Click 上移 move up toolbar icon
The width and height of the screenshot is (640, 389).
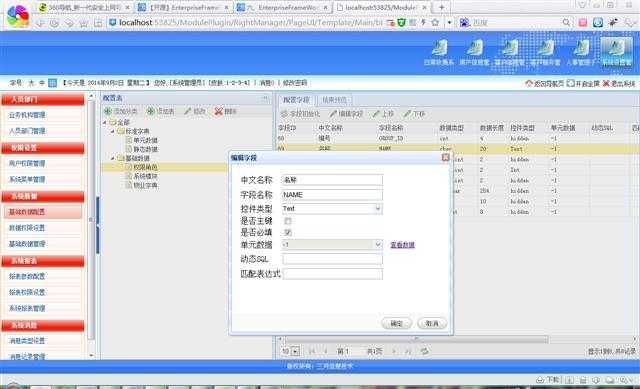pyautogui.click(x=376, y=113)
